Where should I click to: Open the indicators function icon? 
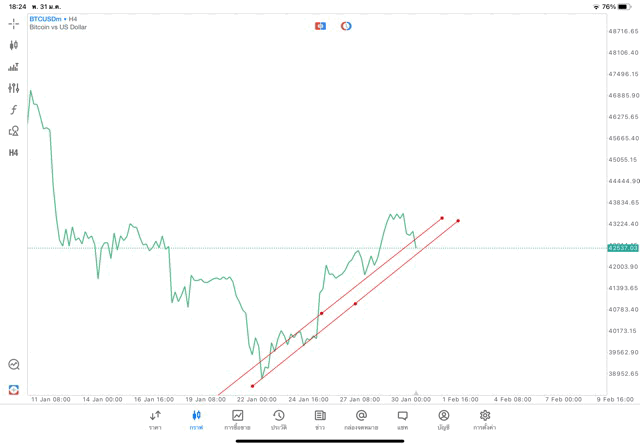coord(13,110)
